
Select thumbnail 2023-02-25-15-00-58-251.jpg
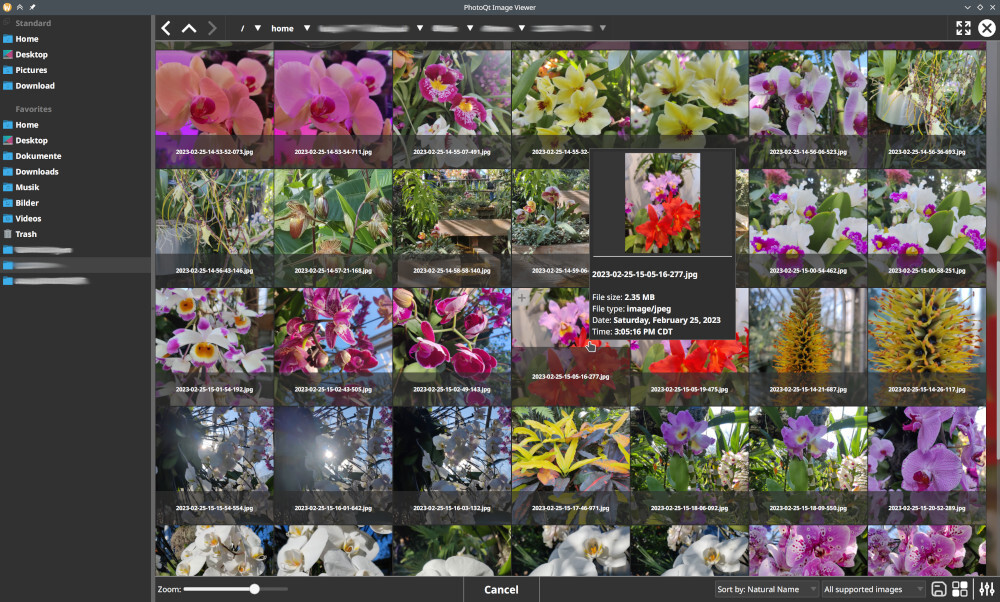click(x=927, y=228)
